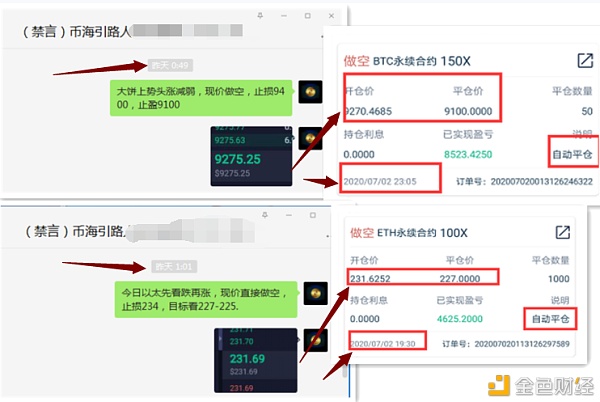Maximize the bottom chat window
Viewport: 600px width, 402px height.
point(313,215)
